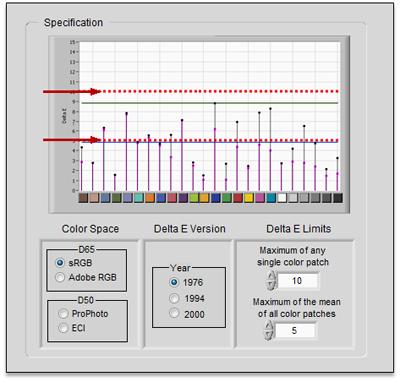Click the green horizontal line in the chart
Viewport: 400px width, 382px height.
210,103
